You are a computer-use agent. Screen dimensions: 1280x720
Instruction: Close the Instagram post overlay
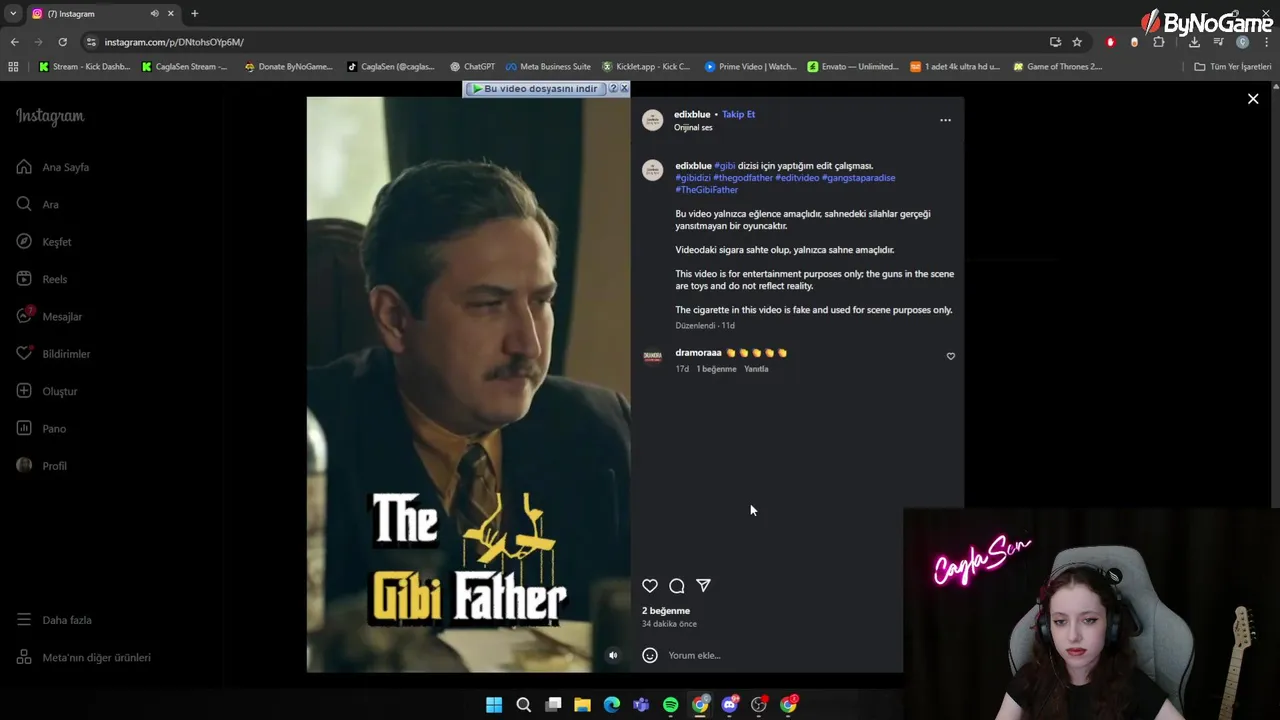point(1253,99)
